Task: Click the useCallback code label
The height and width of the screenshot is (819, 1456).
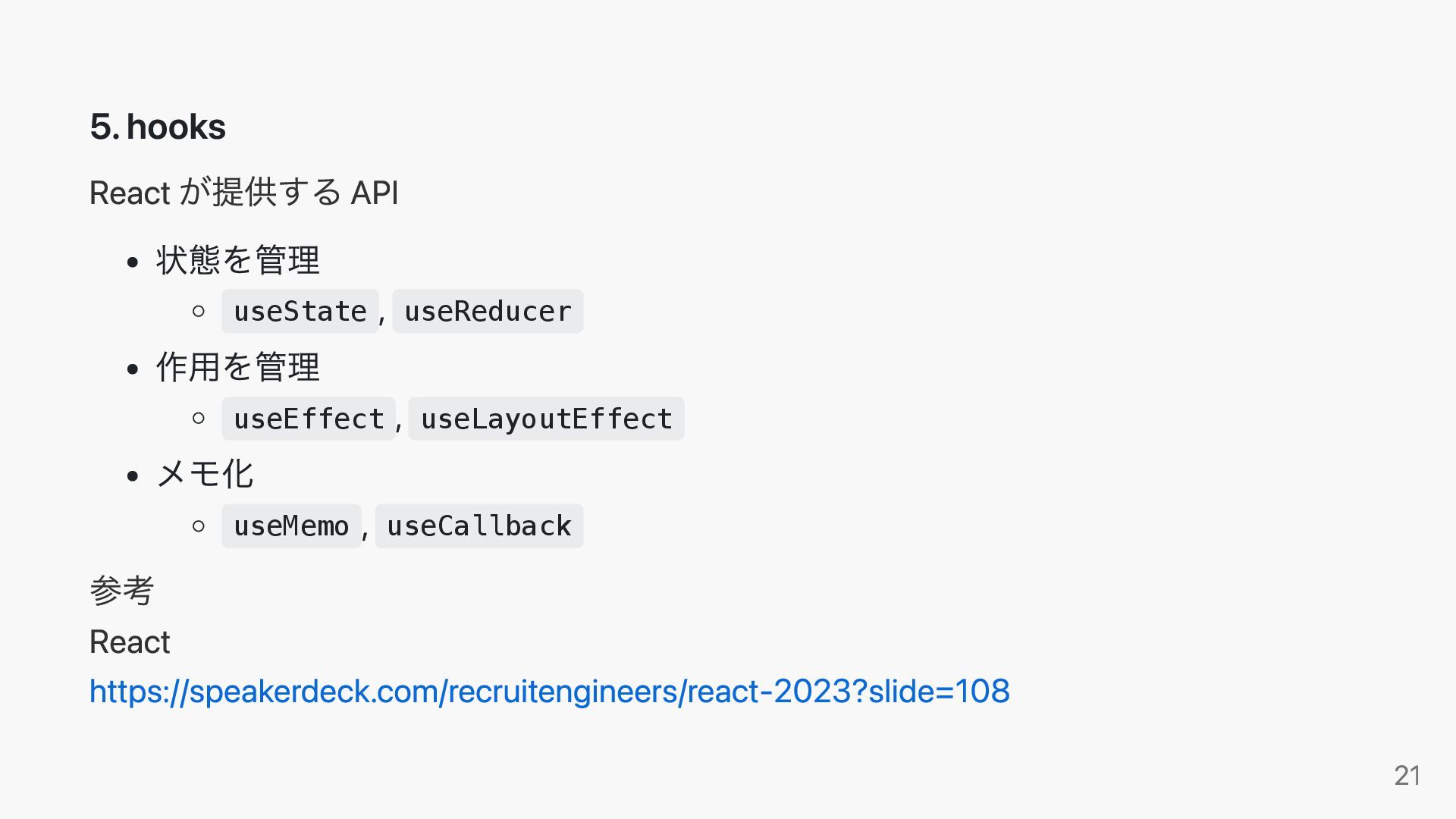Action: pos(479,526)
